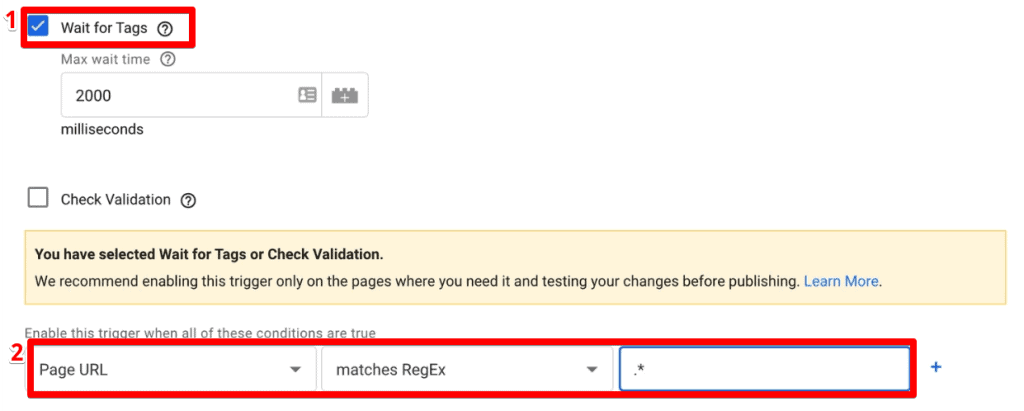Image resolution: width=1024 pixels, height=411 pixels.
Task: Click the 'Enable this trigger when' condition caption
Action: click(x=200, y=333)
